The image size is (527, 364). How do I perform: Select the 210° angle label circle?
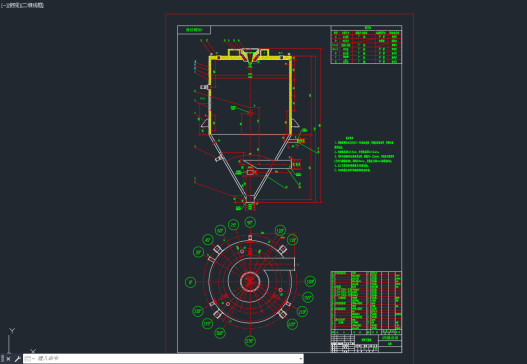[x=302, y=312]
